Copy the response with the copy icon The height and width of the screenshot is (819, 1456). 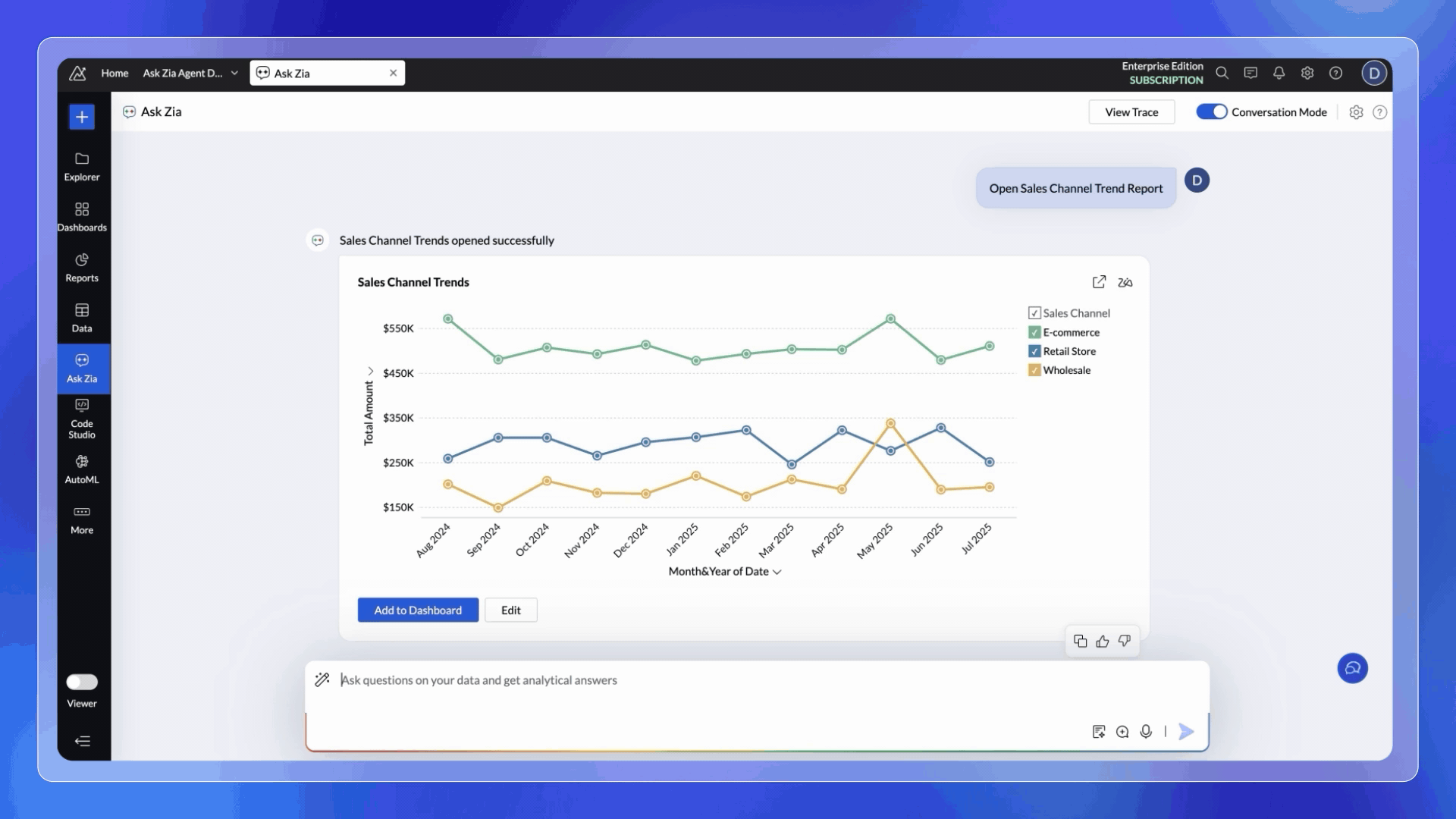point(1081,642)
